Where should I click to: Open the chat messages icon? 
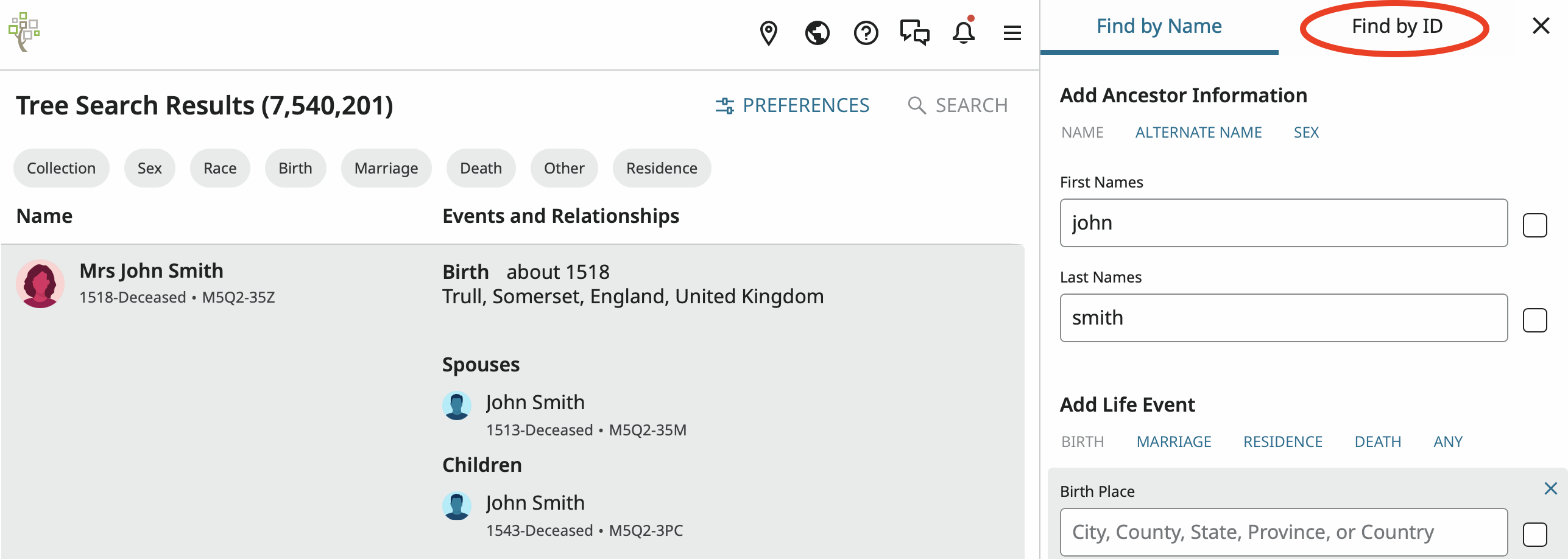coord(915,33)
